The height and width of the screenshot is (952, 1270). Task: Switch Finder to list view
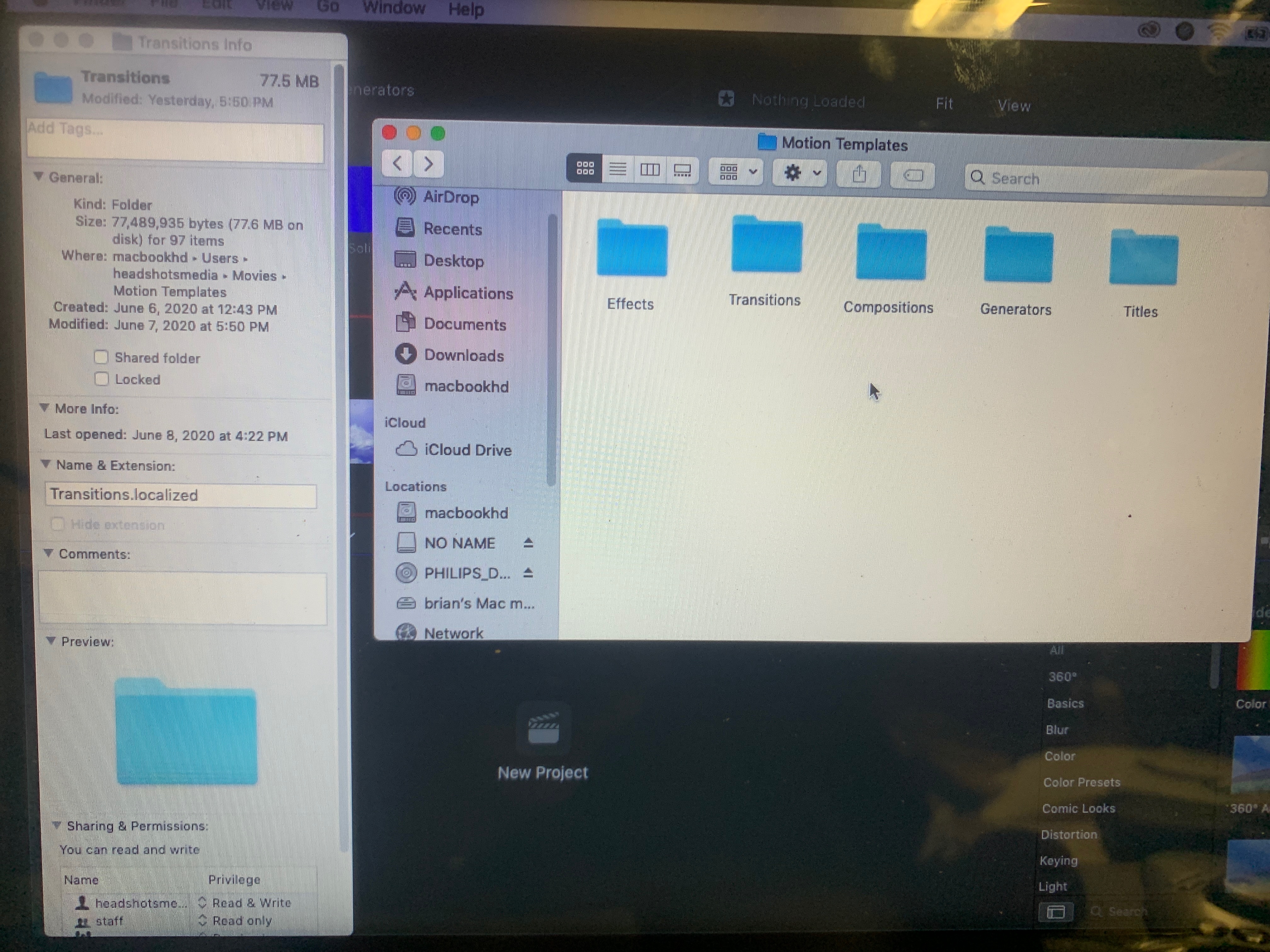(x=618, y=169)
